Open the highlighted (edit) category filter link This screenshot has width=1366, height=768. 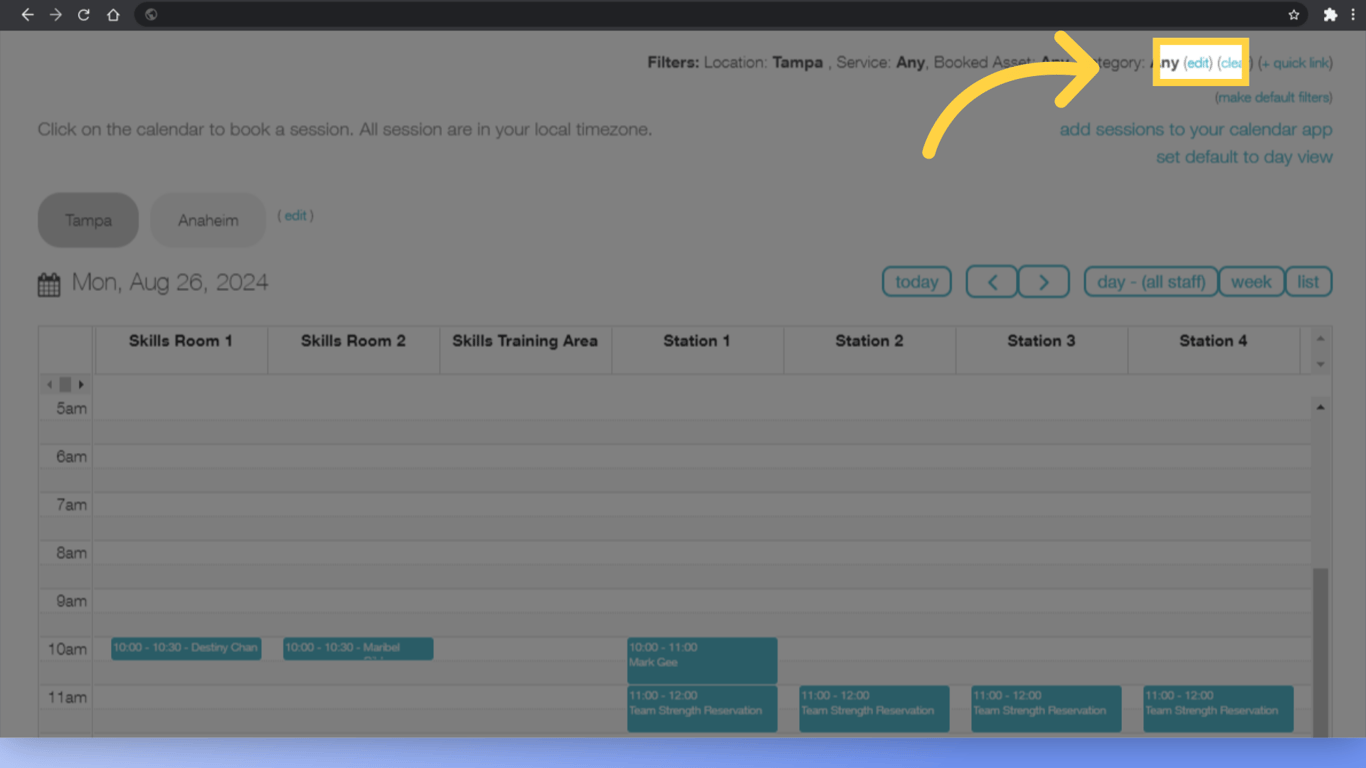(1198, 62)
